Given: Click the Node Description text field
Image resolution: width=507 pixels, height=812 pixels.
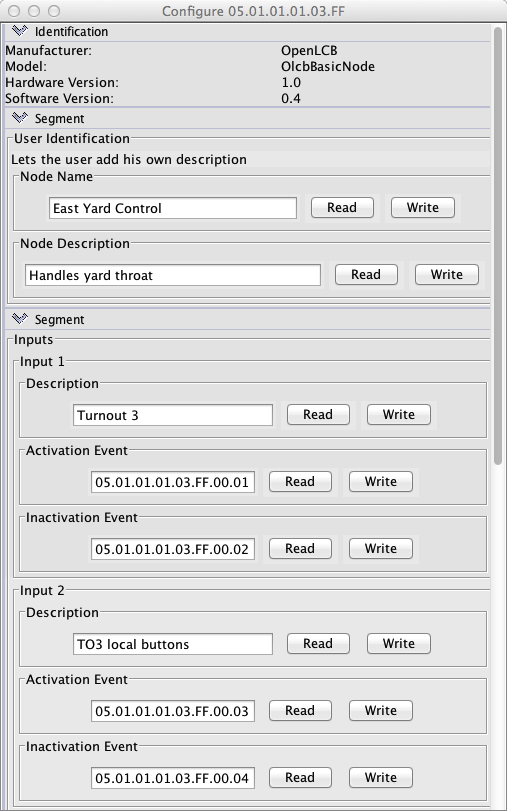Looking at the screenshot, I should (173, 275).
